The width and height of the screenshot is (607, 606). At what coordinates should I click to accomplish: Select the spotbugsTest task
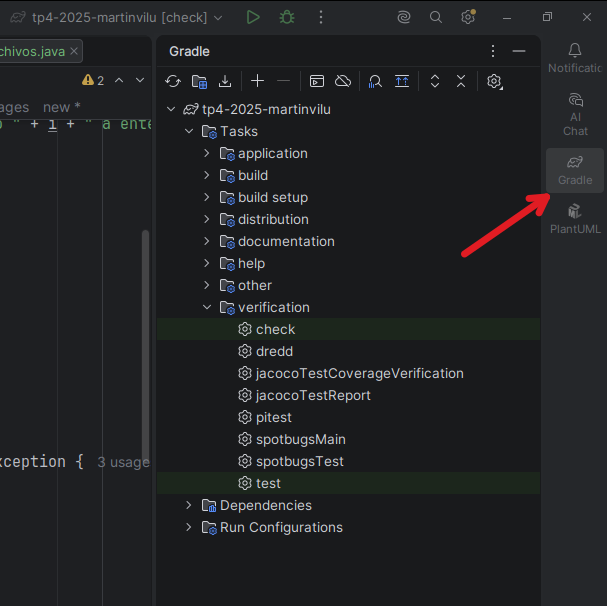(x=348, y=461)
